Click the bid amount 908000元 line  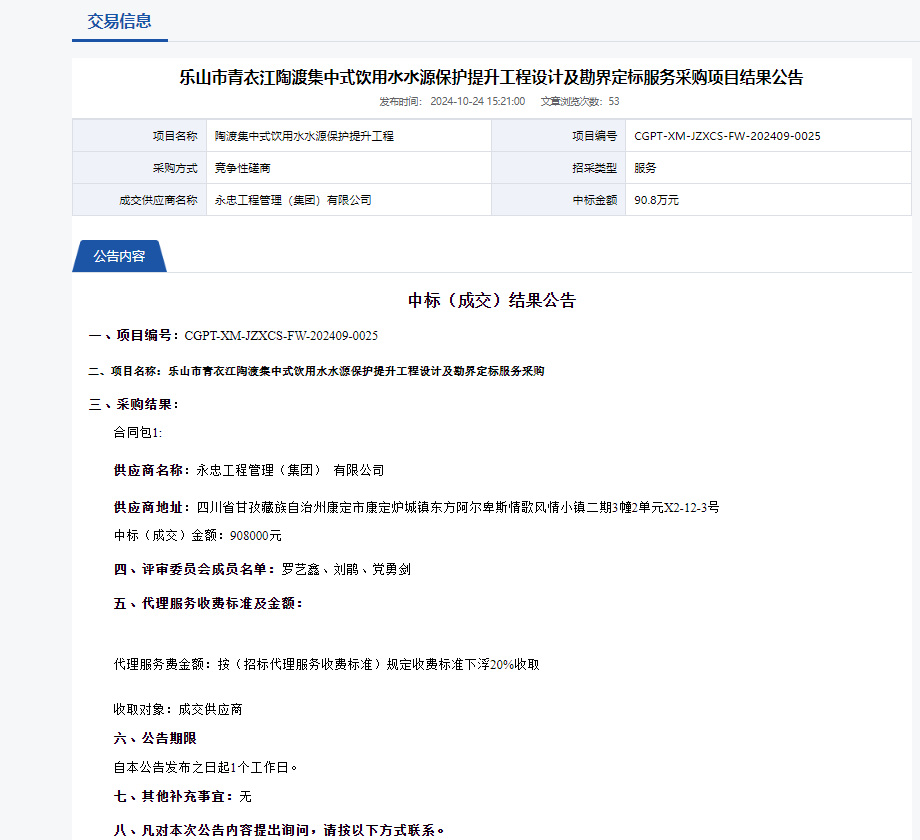(198, 536)
